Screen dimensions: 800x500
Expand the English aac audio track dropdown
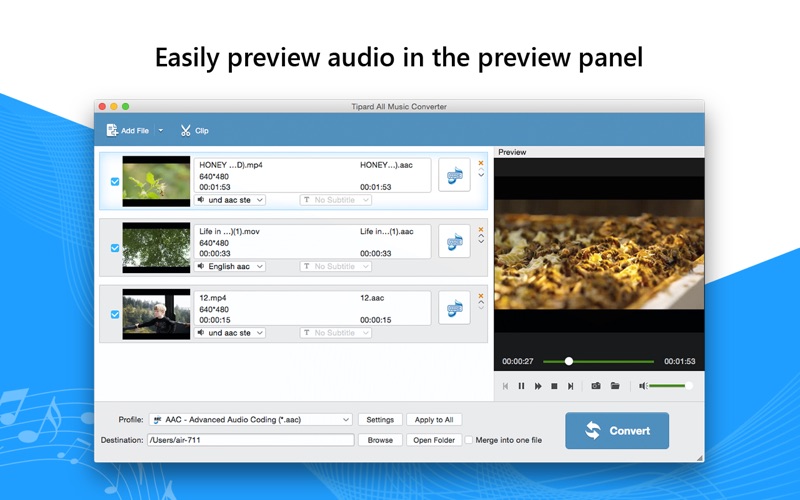231,267
